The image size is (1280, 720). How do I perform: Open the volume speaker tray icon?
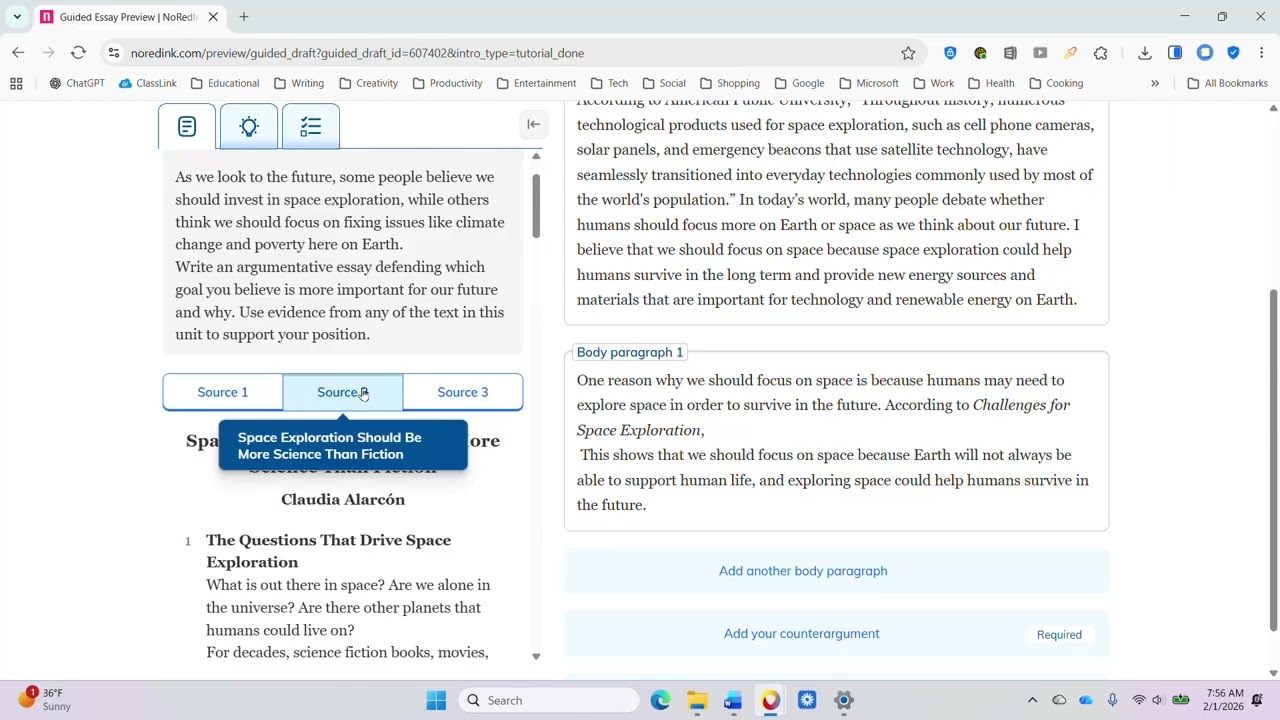(1158, 700)
